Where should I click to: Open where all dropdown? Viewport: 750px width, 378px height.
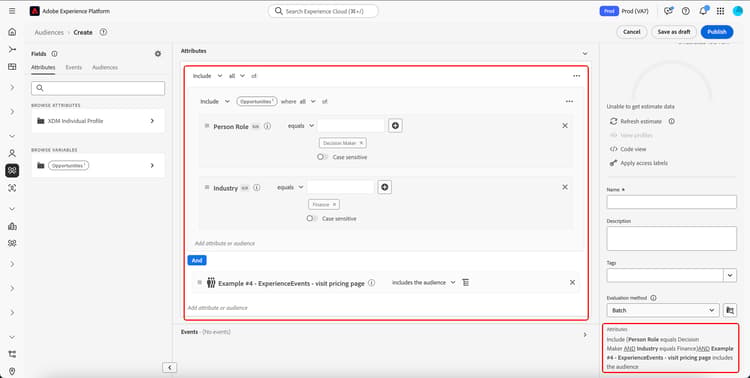[x=308, y=101]
